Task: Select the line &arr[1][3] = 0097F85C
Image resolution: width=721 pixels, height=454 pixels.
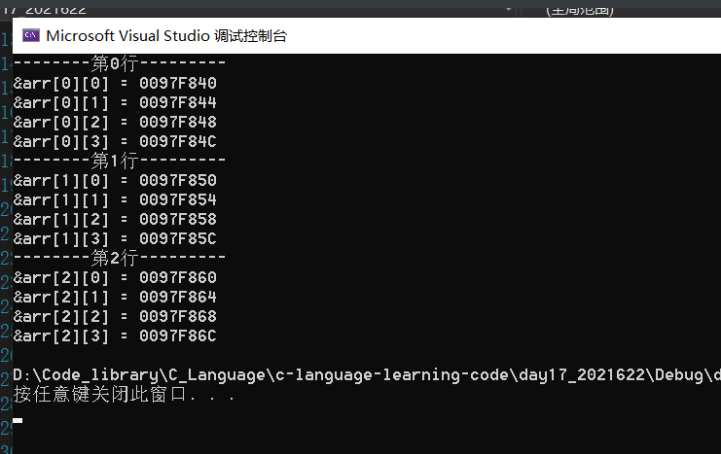Action: click(115, 239)
